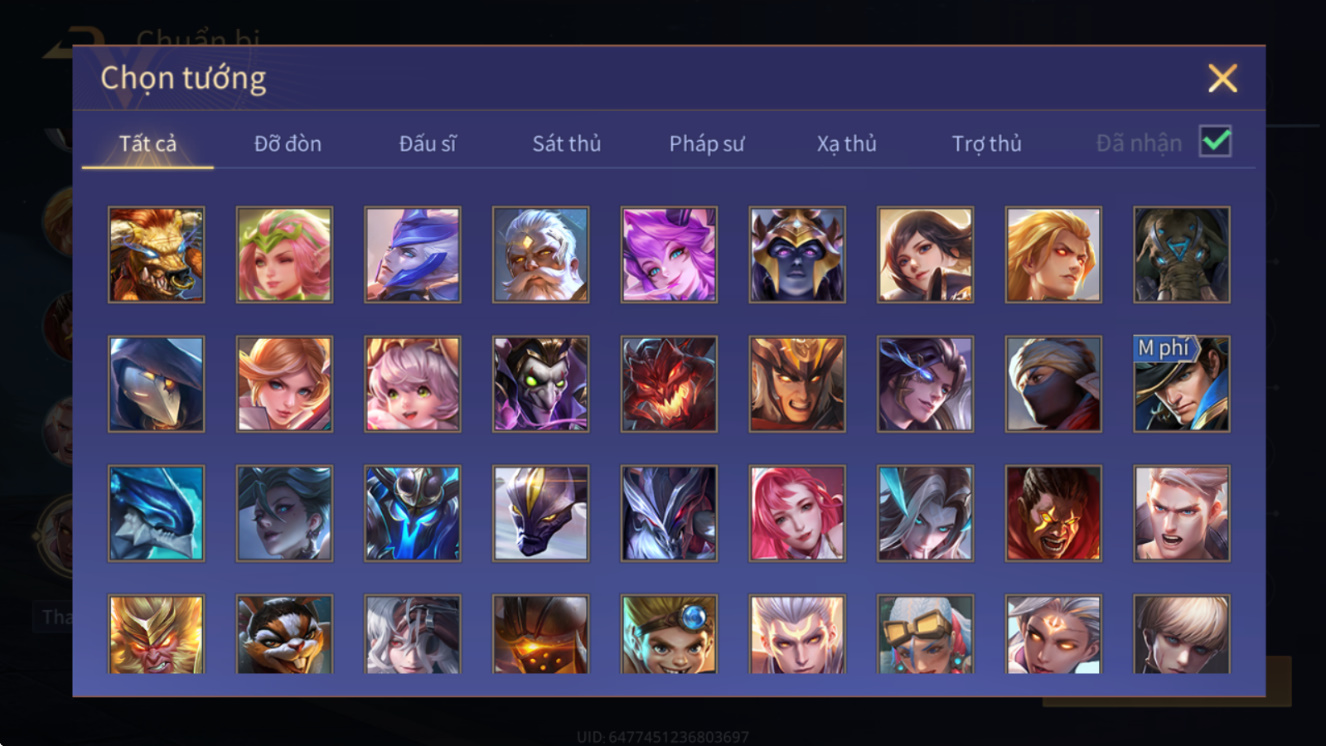
Task: Pick the elephant-masked hero portrait
Action: coord(1182,255)
